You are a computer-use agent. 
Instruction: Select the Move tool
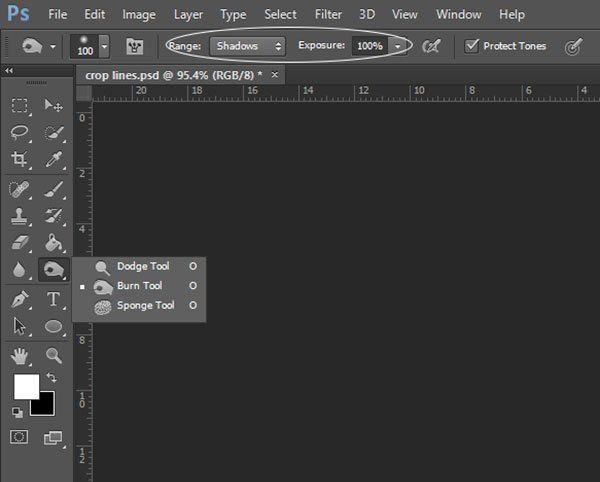pyautogui.click(x=53, y=105)
